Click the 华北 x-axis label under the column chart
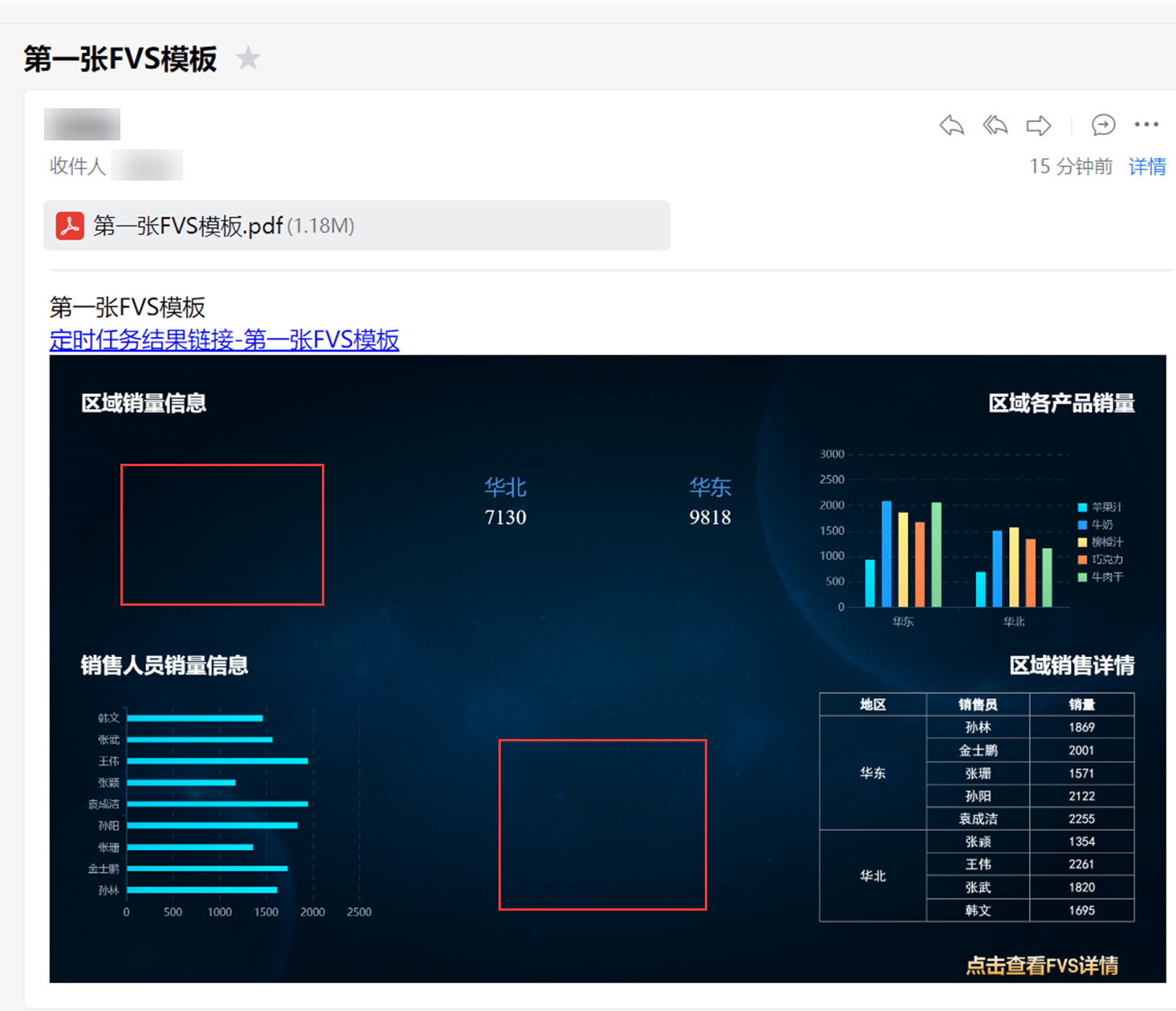 1014,622
